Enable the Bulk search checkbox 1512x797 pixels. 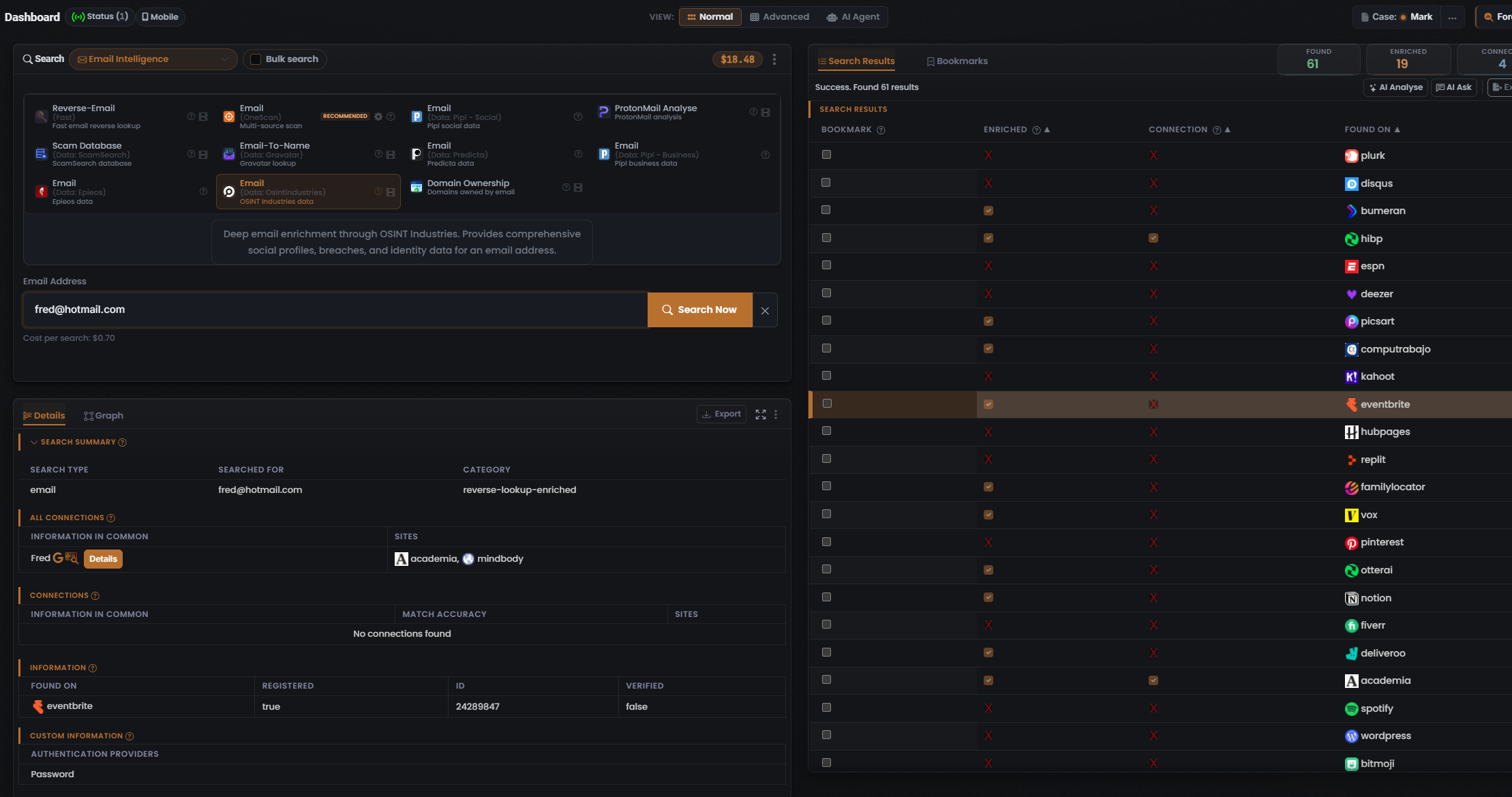[256, 59]
